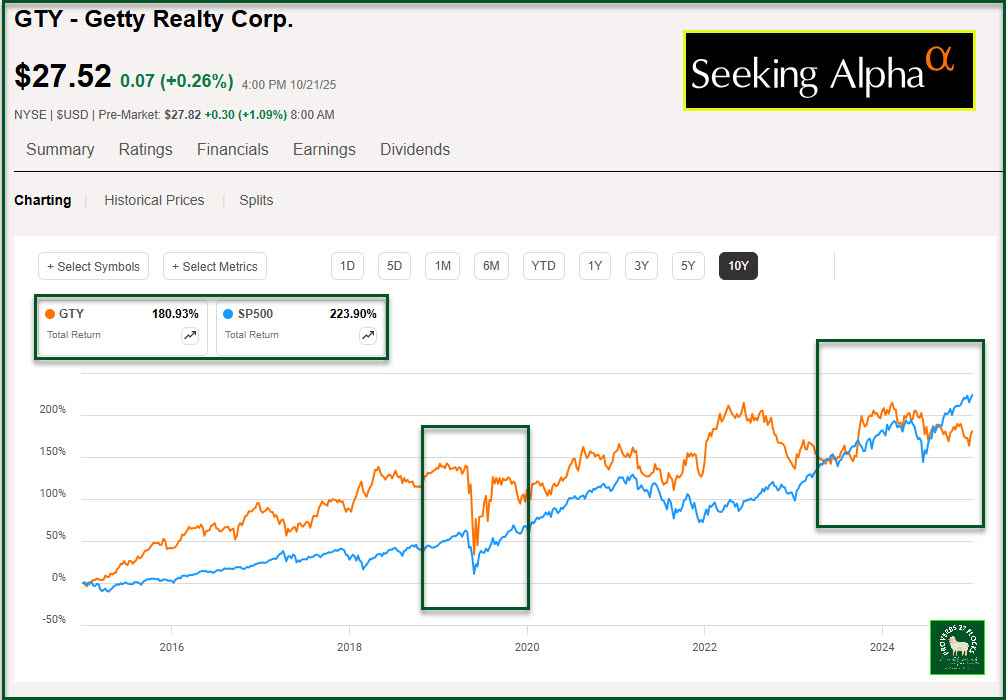
Task: View the Historical Prices section
Action: point(154,200)
